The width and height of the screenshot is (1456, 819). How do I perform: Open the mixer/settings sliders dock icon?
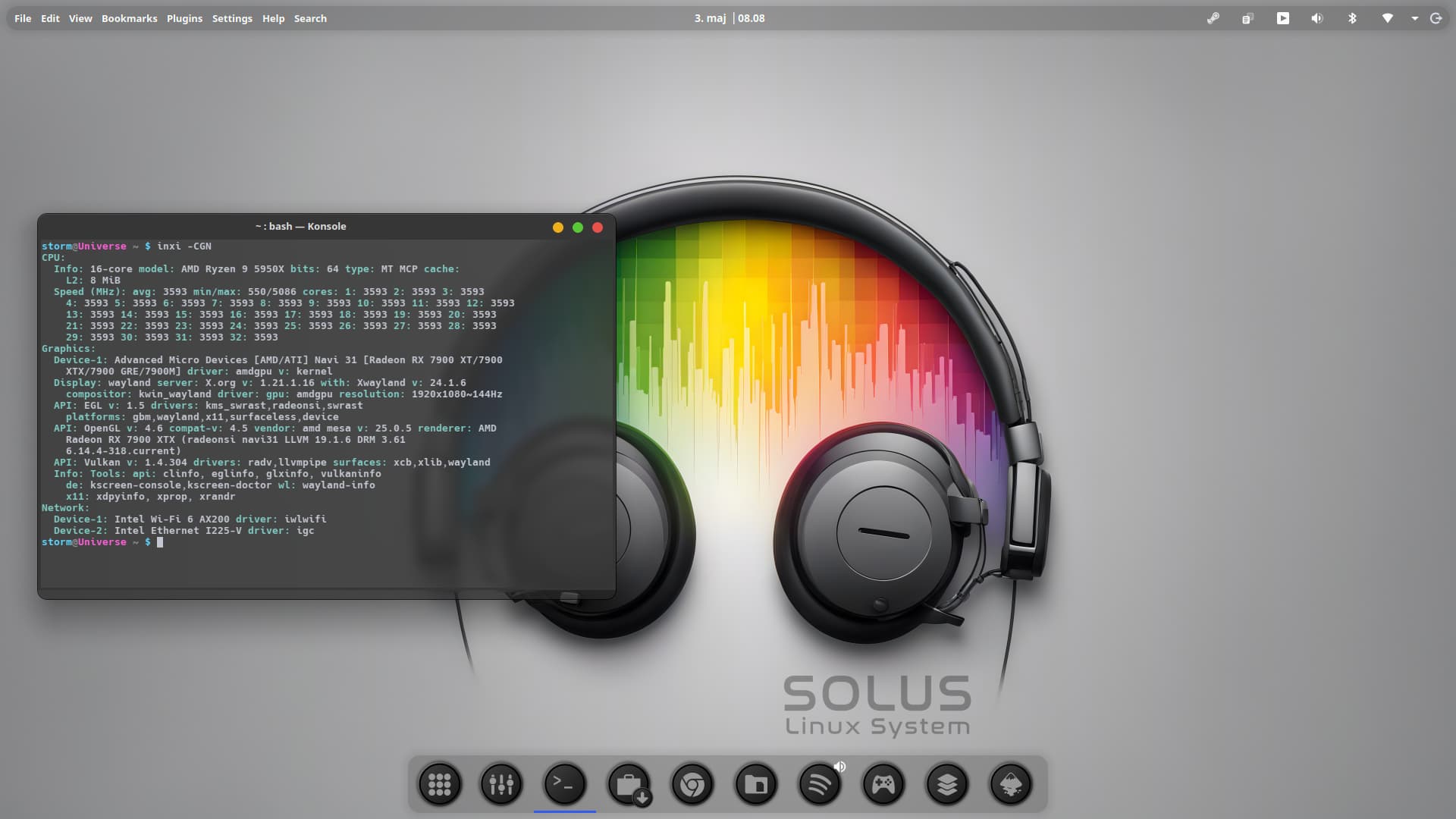501,784
